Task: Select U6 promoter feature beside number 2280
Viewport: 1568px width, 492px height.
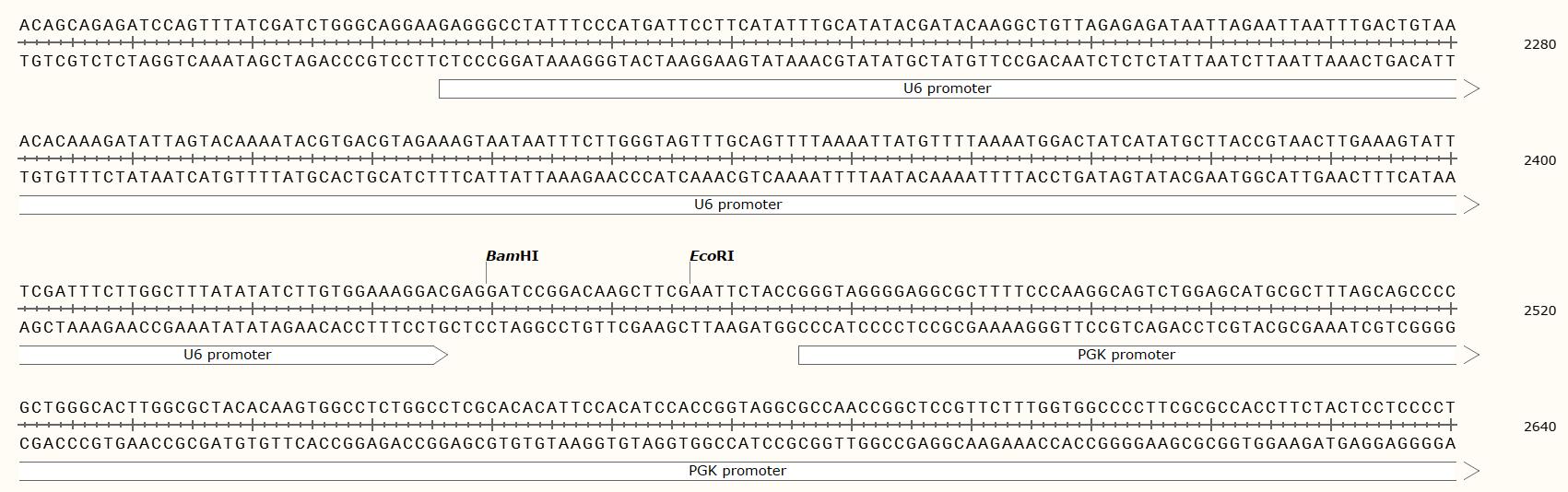Action: [947, 88]
